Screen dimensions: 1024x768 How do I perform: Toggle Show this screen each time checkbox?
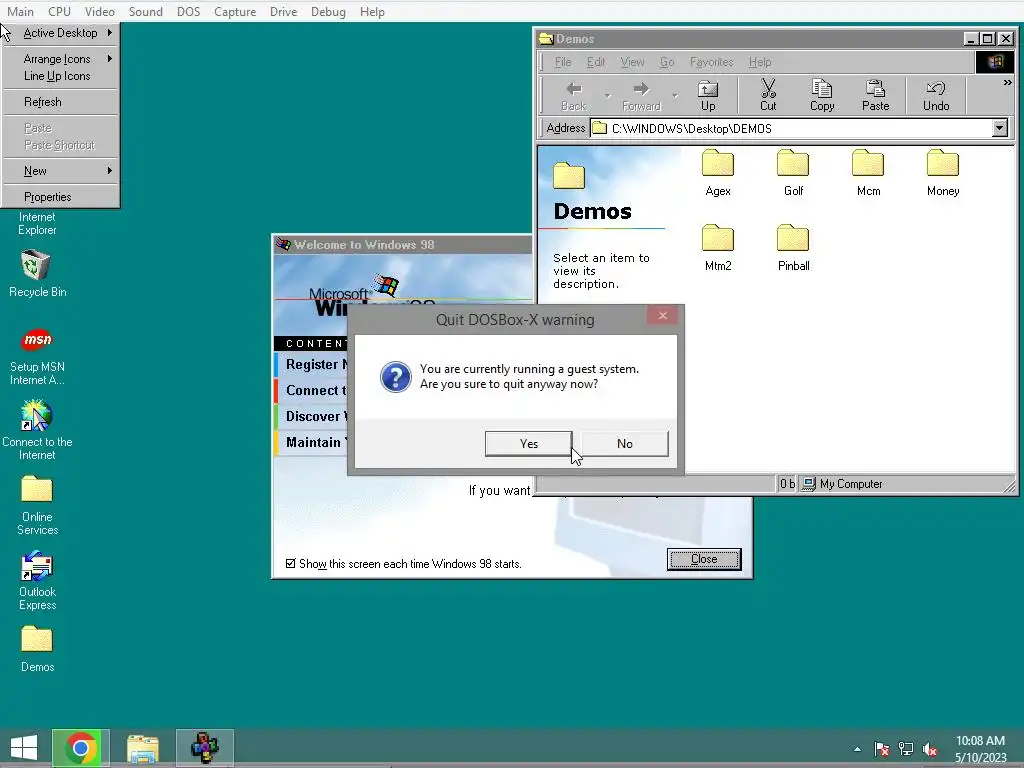pyautogui.click(x=291, y=564)
